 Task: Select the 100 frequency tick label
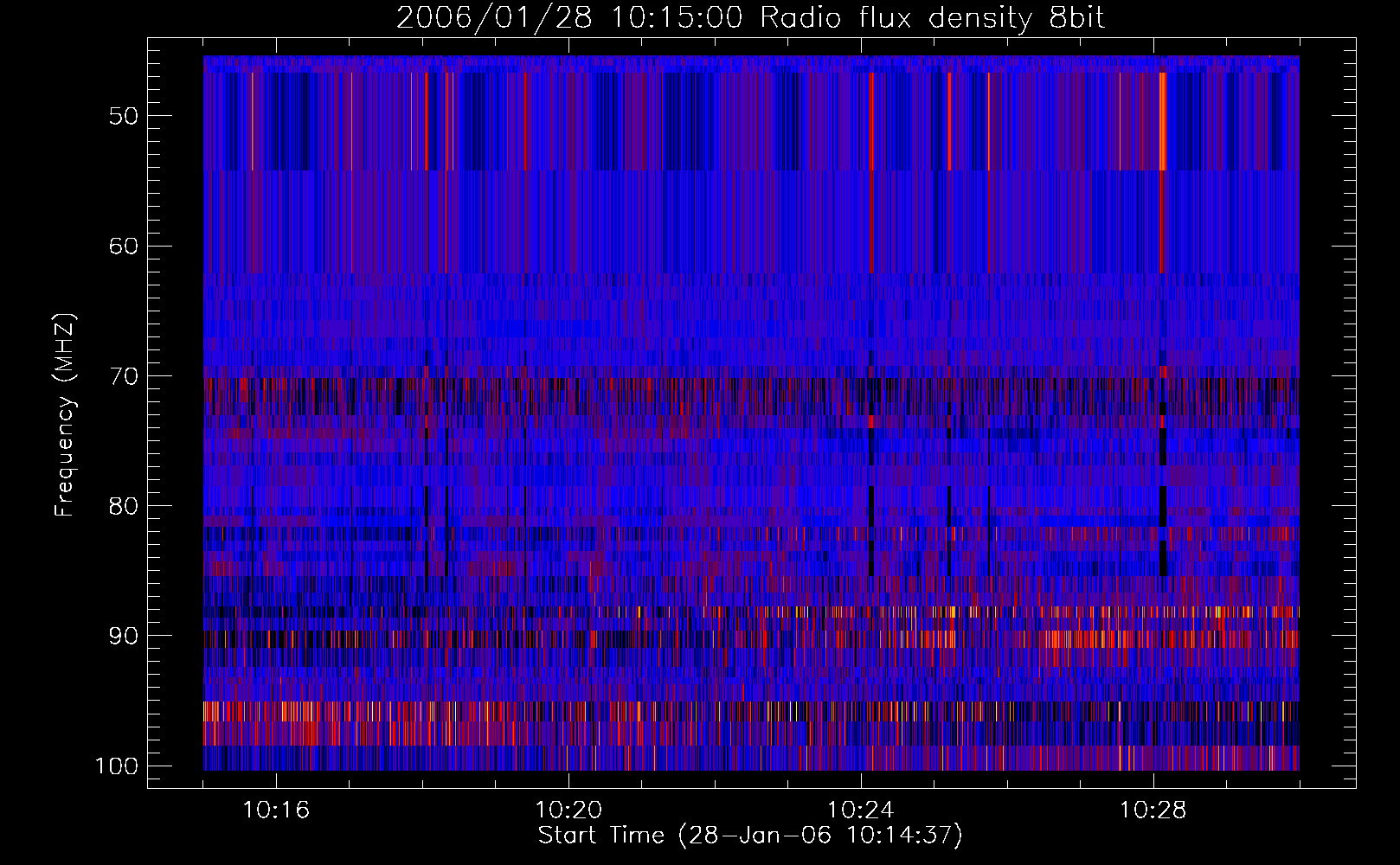117,766
